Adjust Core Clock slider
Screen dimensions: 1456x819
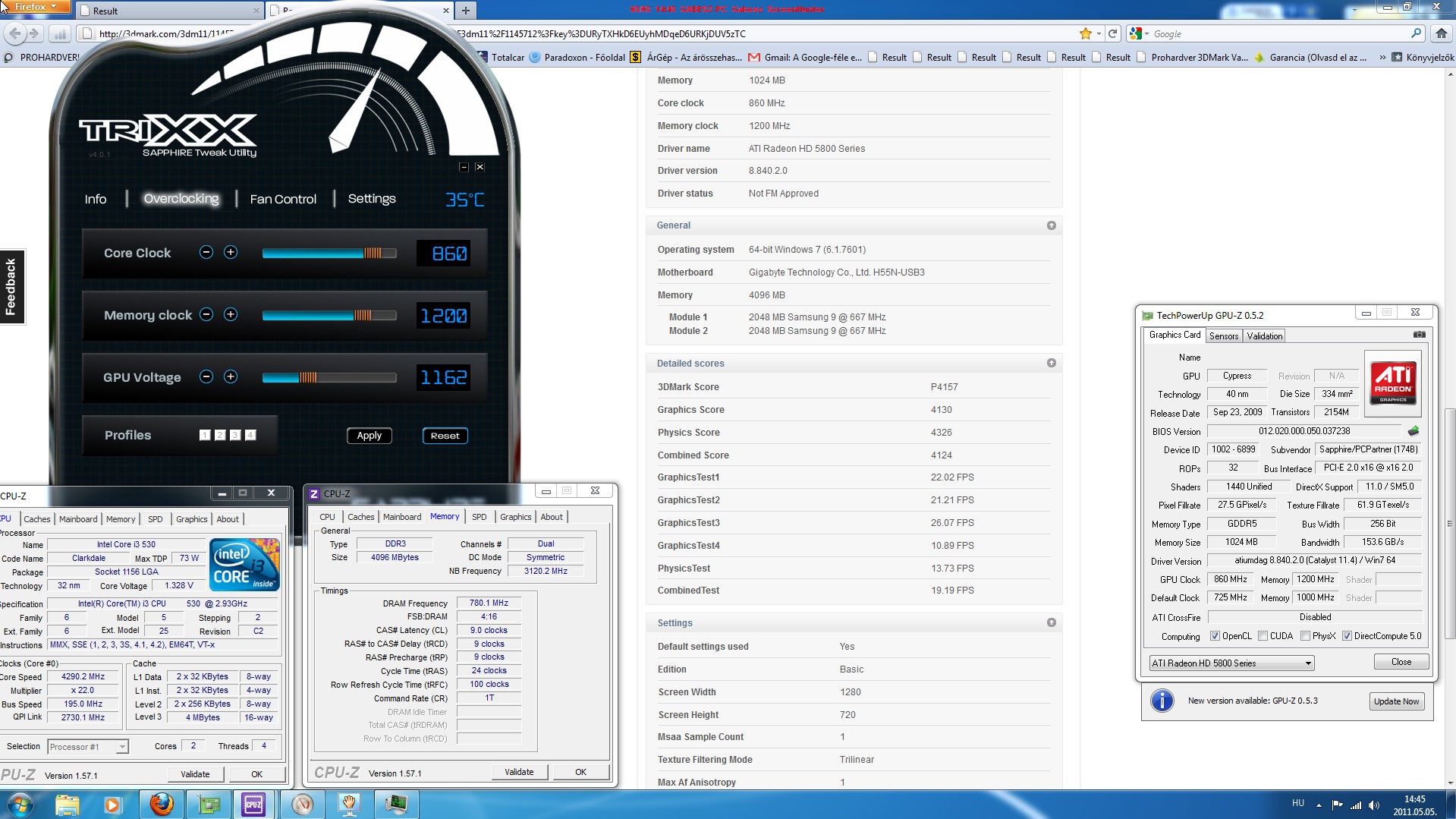coord(329,253)
